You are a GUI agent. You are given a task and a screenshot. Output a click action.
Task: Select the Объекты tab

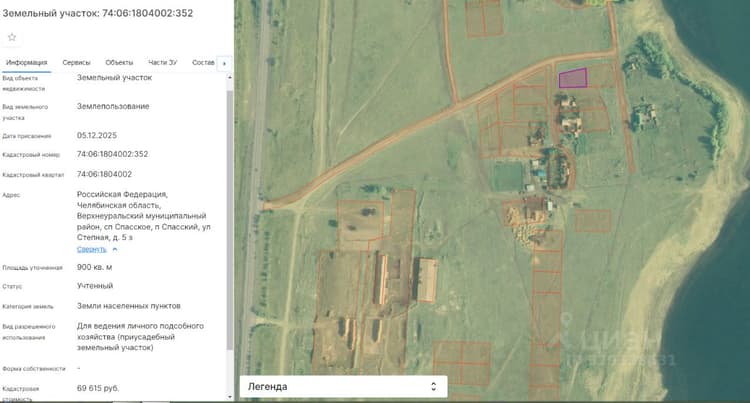click(119, 62)
